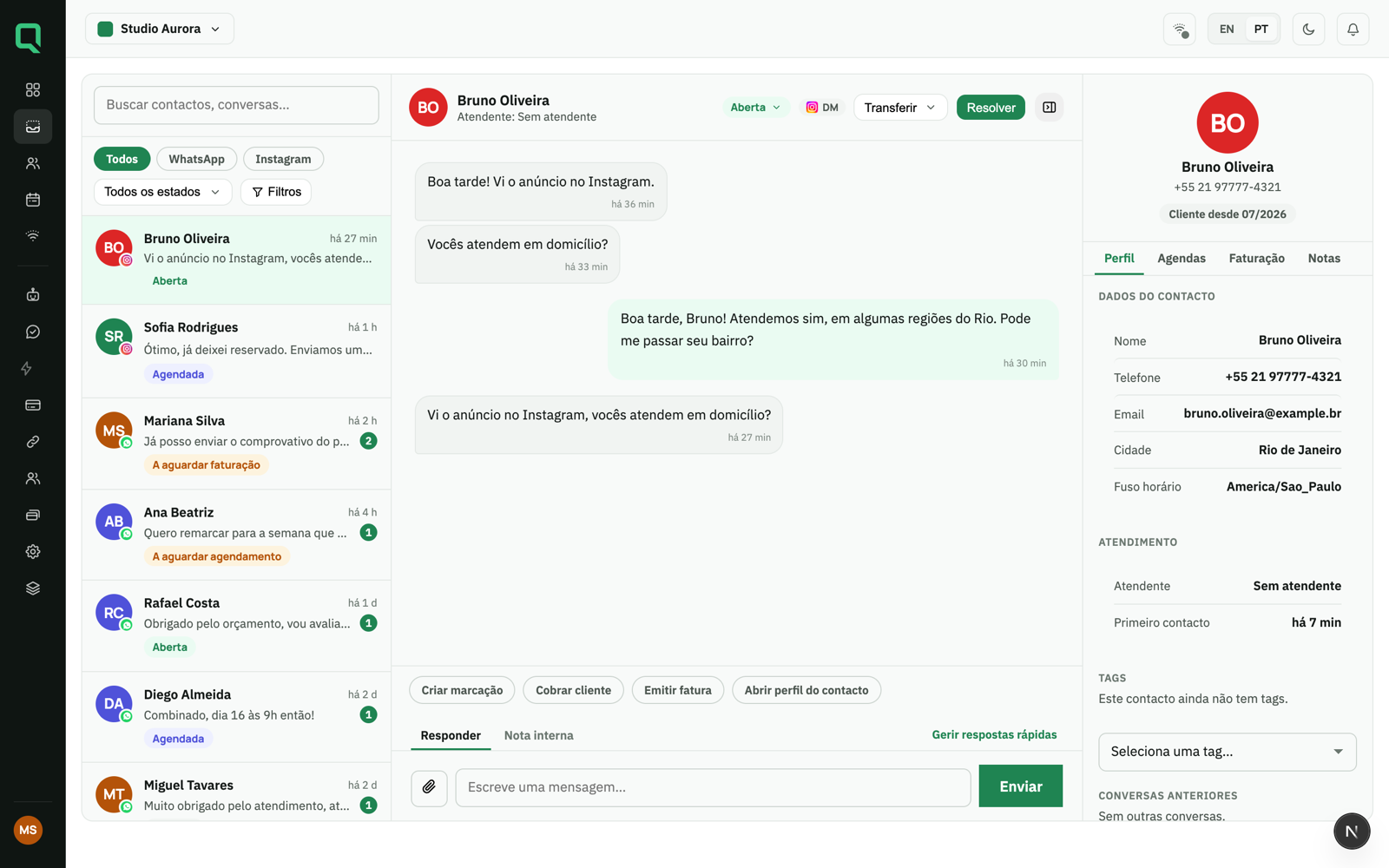Click Abrir perfil do contacto button

pos(806,691)
